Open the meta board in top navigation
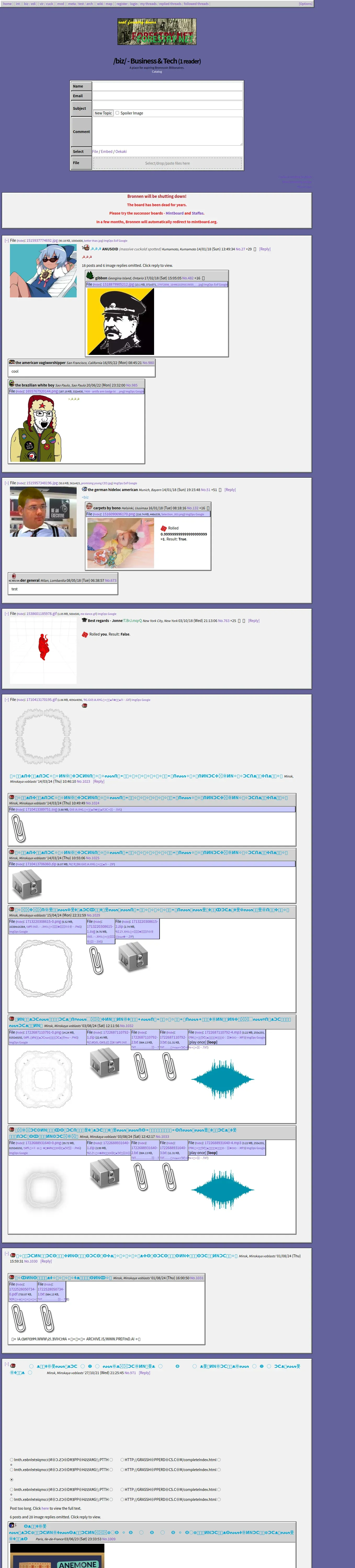The image size is (355, 1568). tap(72, 4)
